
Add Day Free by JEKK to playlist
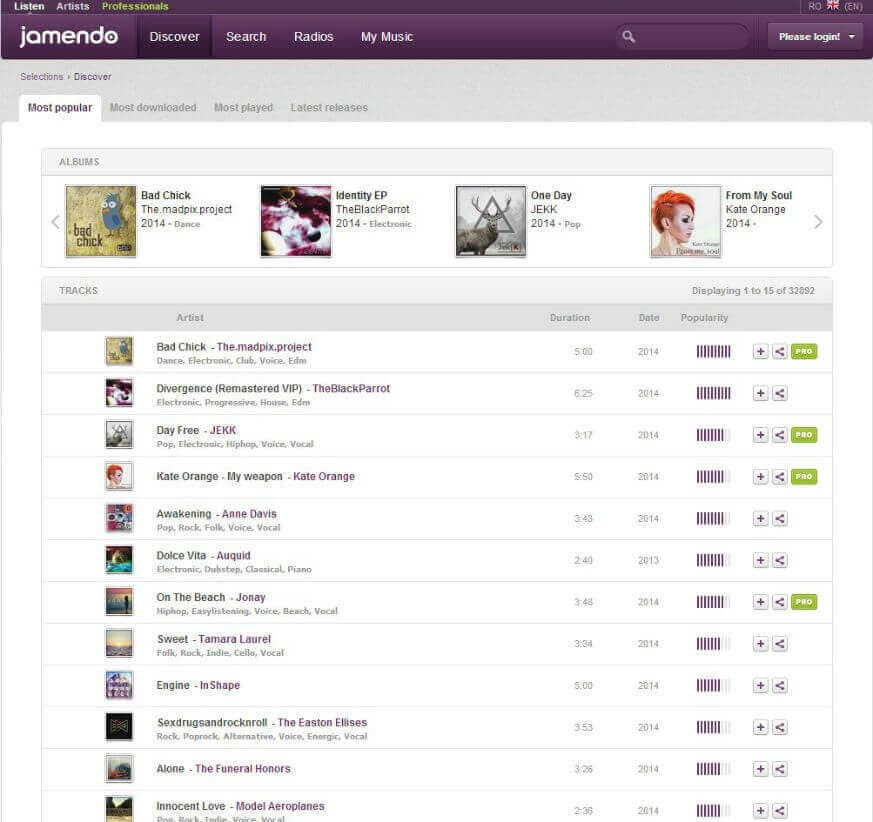pyautogui.click(x=761, y=435)
